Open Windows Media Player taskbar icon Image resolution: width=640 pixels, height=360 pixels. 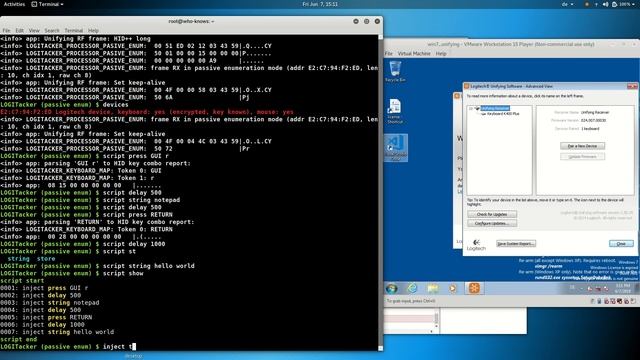pyautogui.click(x=453, y=289)
